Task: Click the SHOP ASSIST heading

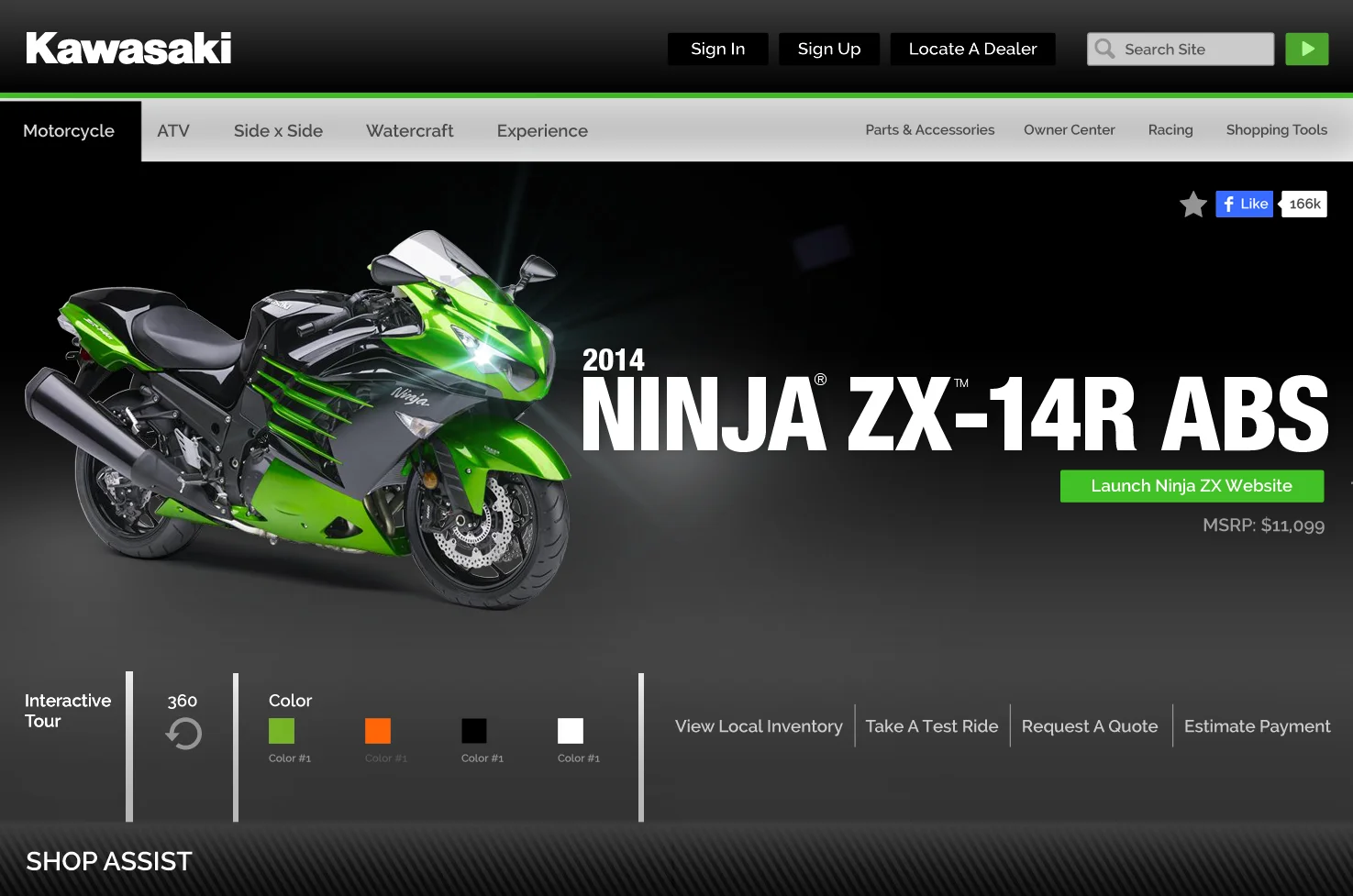Action: [x=109, y=862]
